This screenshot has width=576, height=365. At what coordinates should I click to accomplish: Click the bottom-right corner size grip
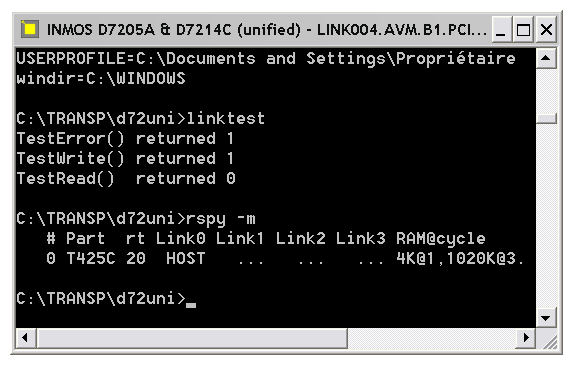tap(549, 341)
